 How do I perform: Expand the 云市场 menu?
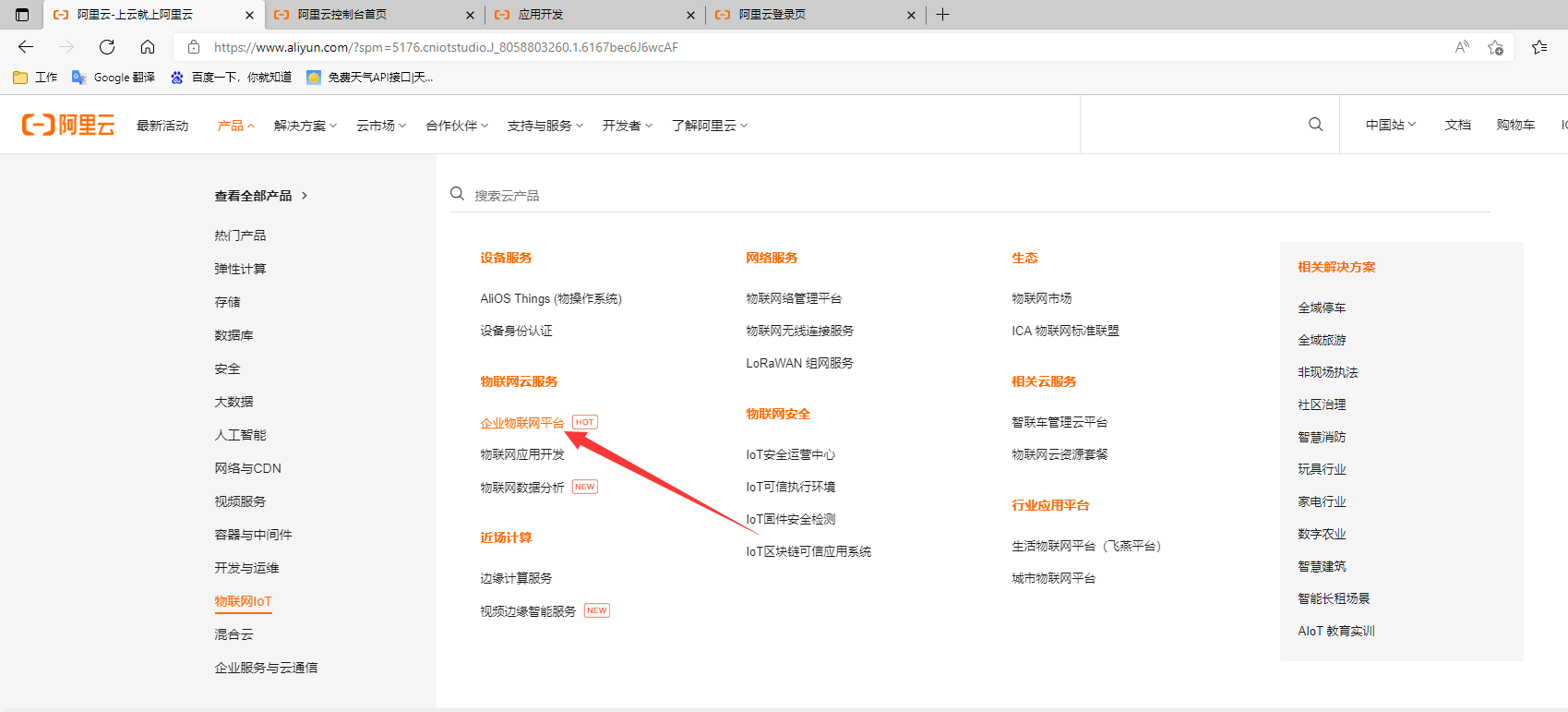coord(381,126)
